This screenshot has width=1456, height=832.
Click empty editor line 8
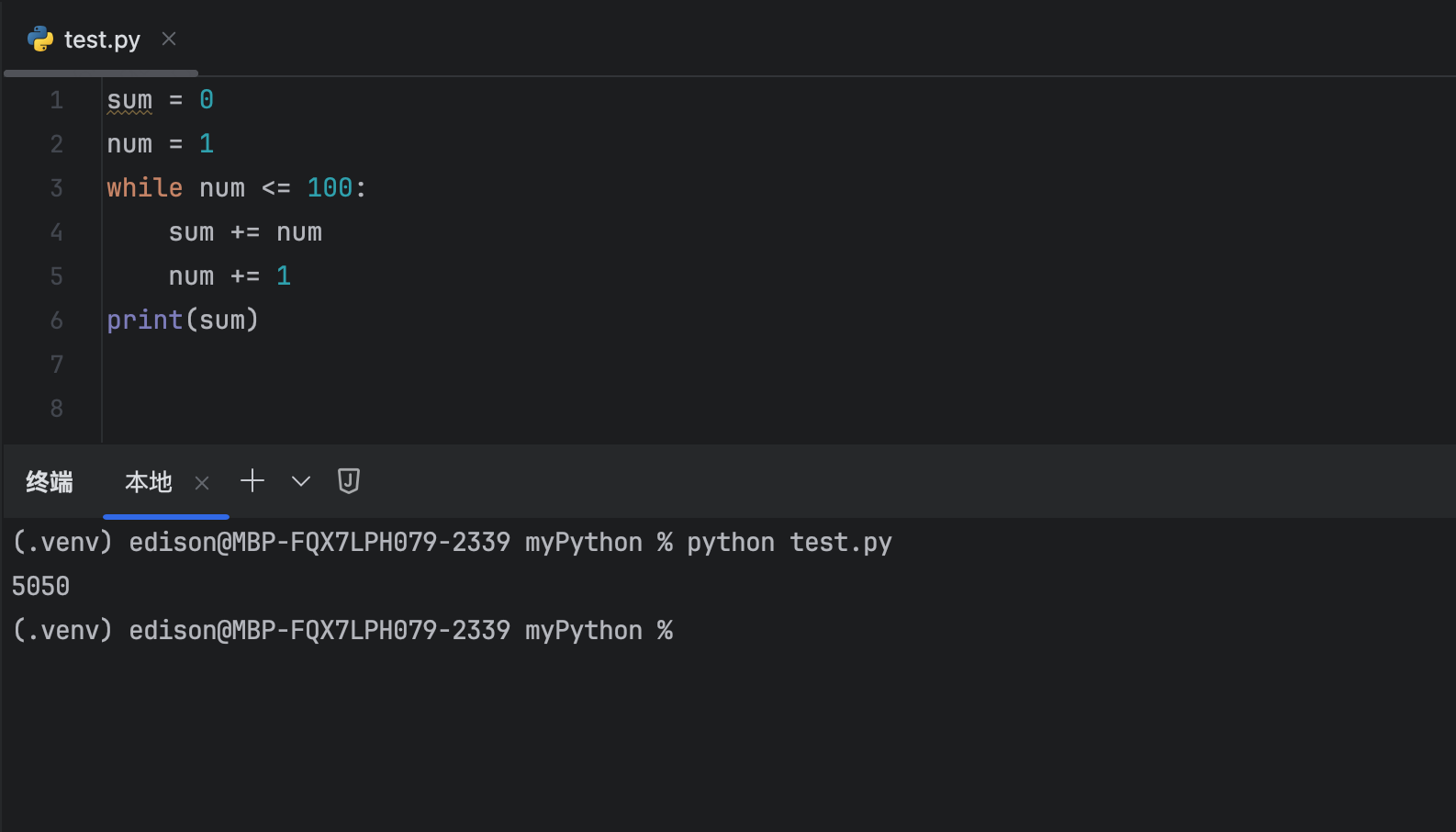[367, 409]
